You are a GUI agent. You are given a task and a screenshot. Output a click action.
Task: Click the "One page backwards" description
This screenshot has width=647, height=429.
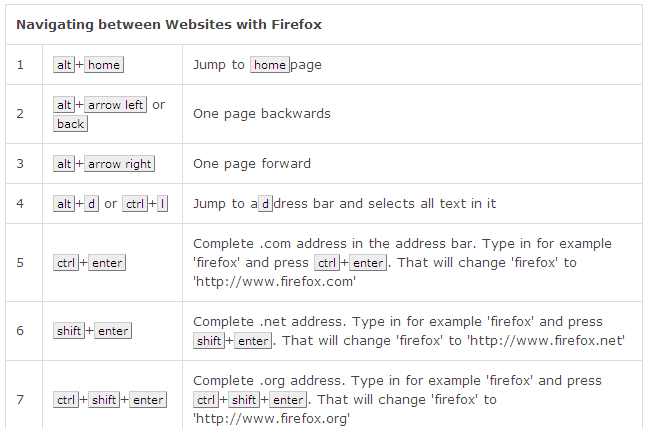click(x=261, y=114)
